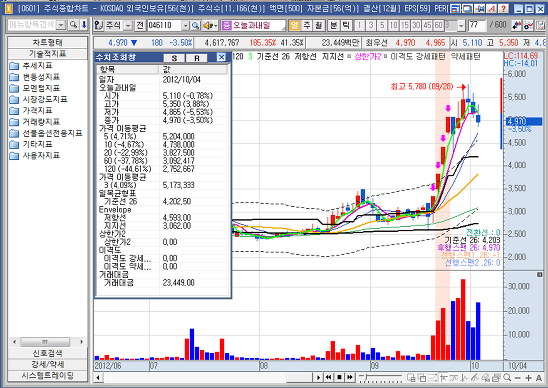Select the 10 interval button

[394, 25]
